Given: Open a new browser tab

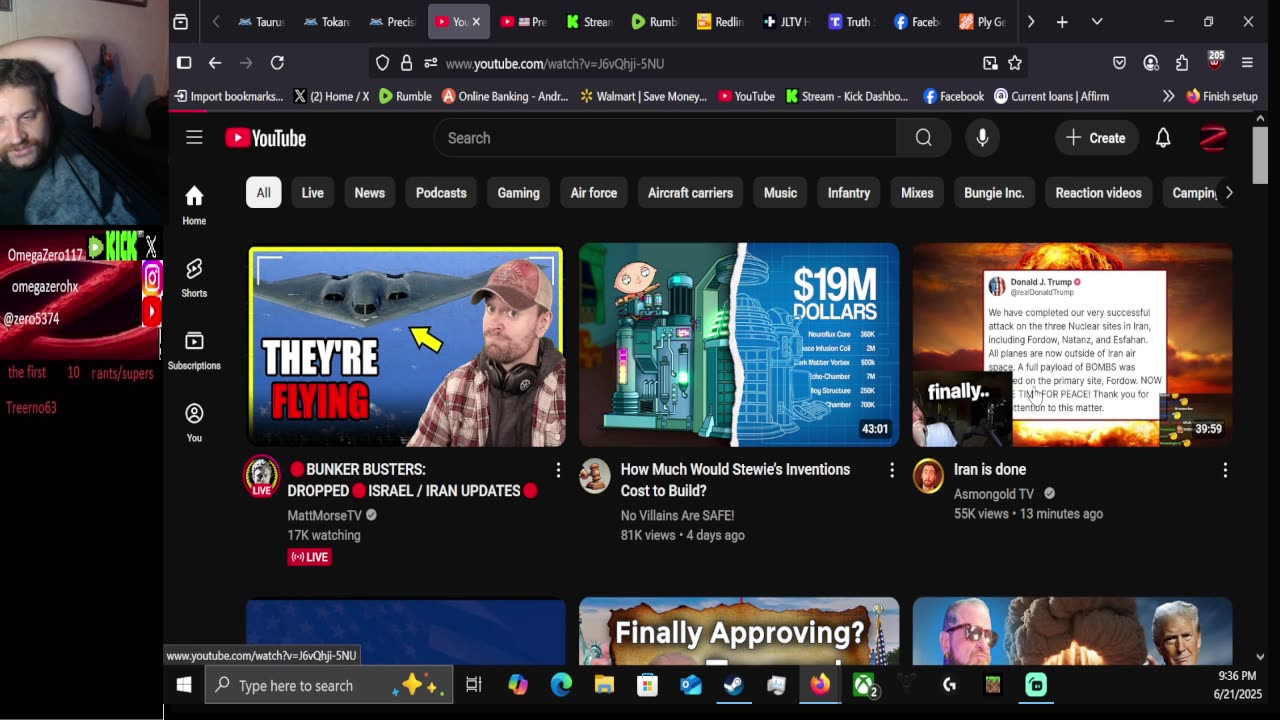Looking at the screenshot, I should pos(1062,22).
